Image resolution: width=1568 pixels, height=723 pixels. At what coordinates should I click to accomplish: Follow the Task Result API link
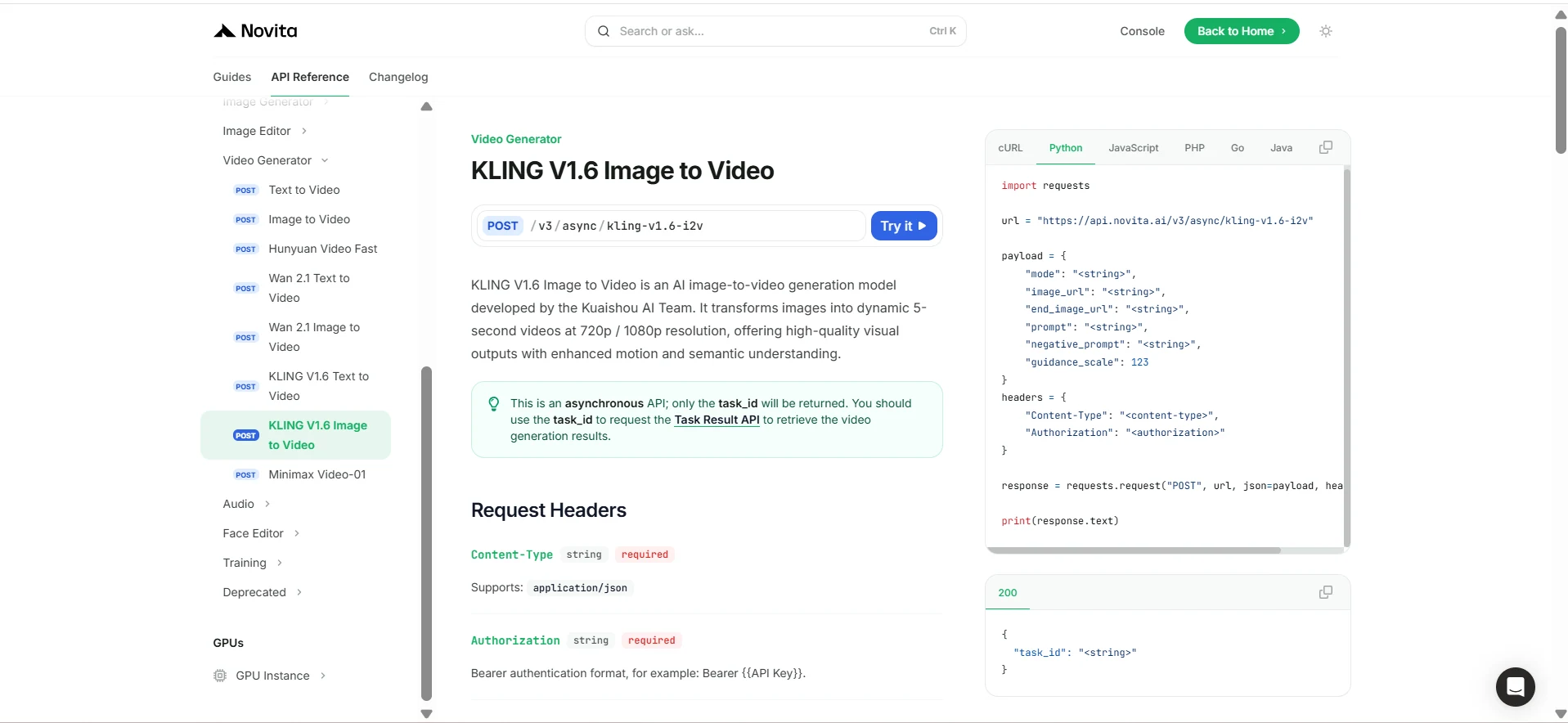pos(717,420)
